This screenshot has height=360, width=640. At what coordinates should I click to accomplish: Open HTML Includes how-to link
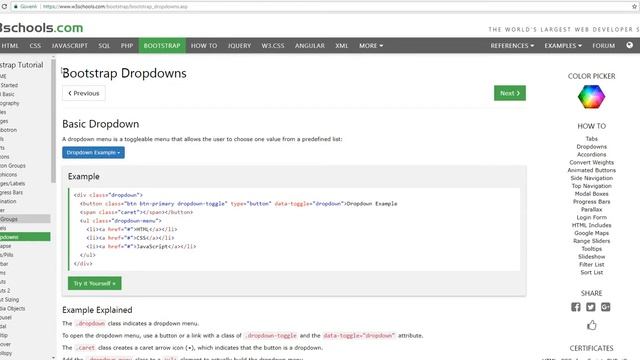591,225
